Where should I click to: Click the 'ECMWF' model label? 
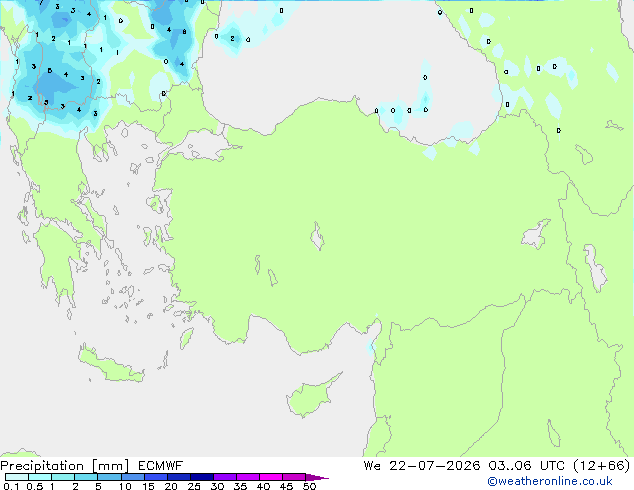coord(161,466)
